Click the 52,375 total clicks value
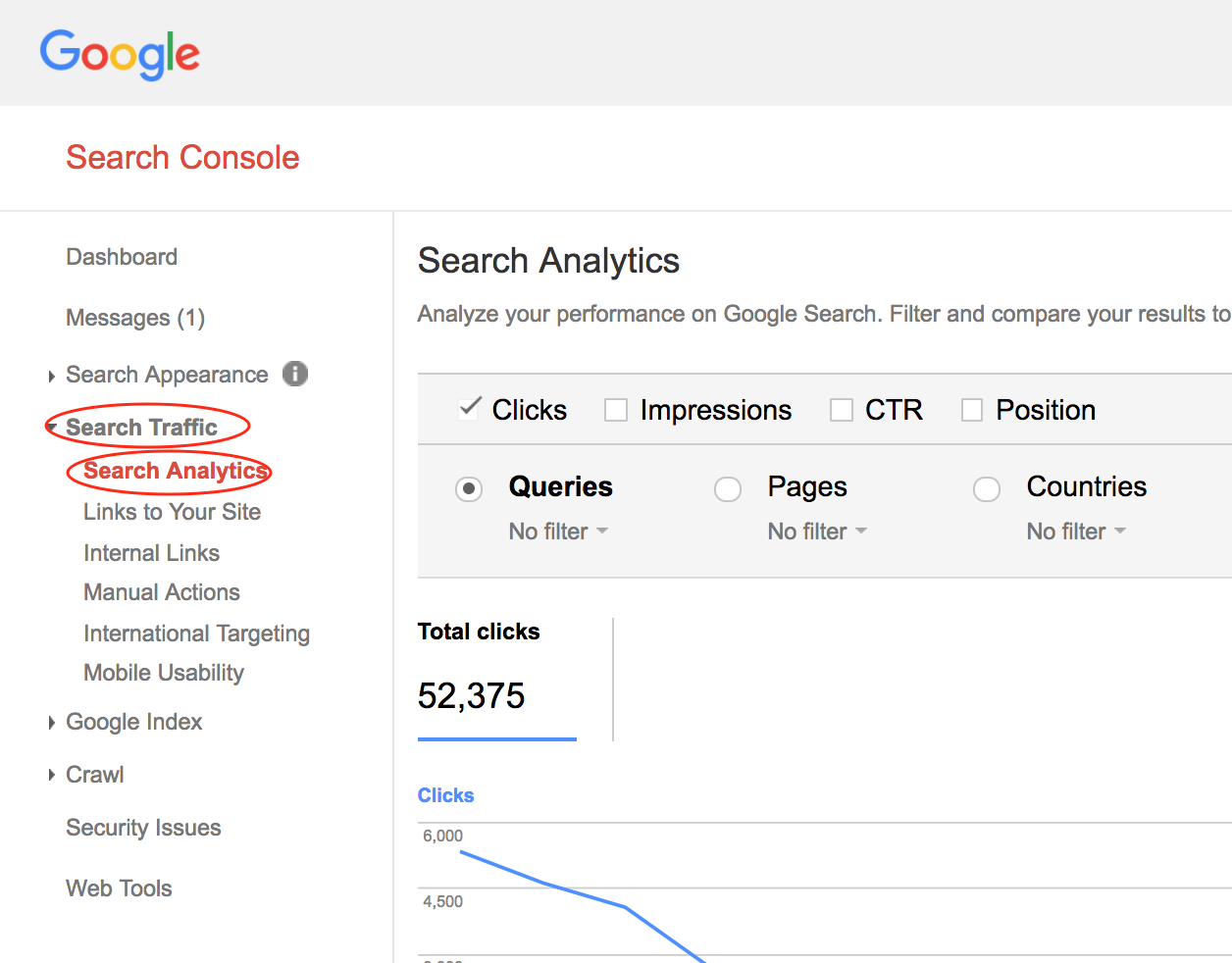 471,695
